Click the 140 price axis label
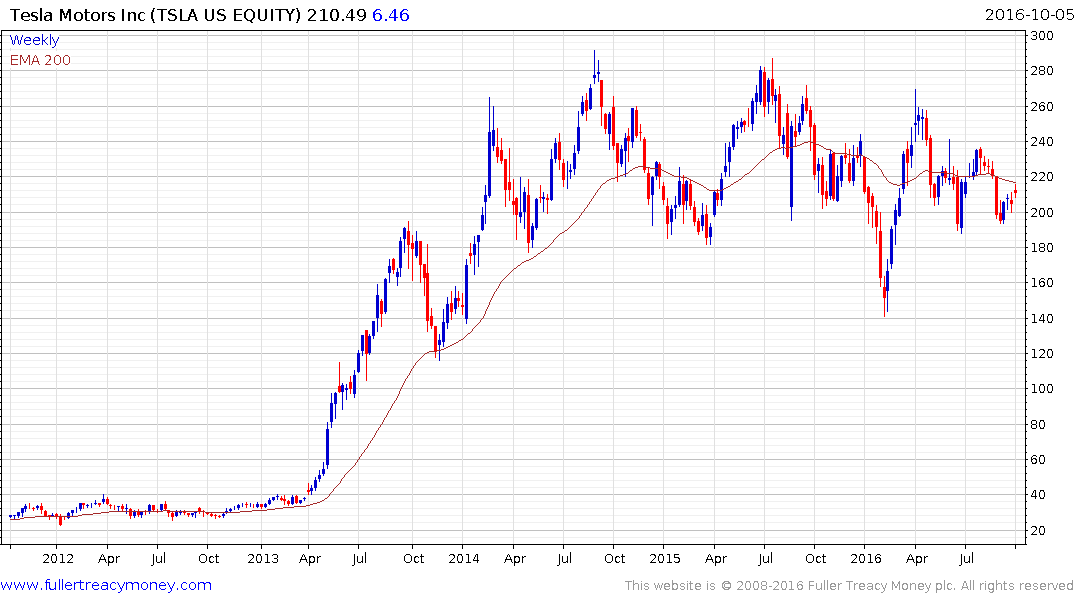1075x600 pixels. [1042, 318]
